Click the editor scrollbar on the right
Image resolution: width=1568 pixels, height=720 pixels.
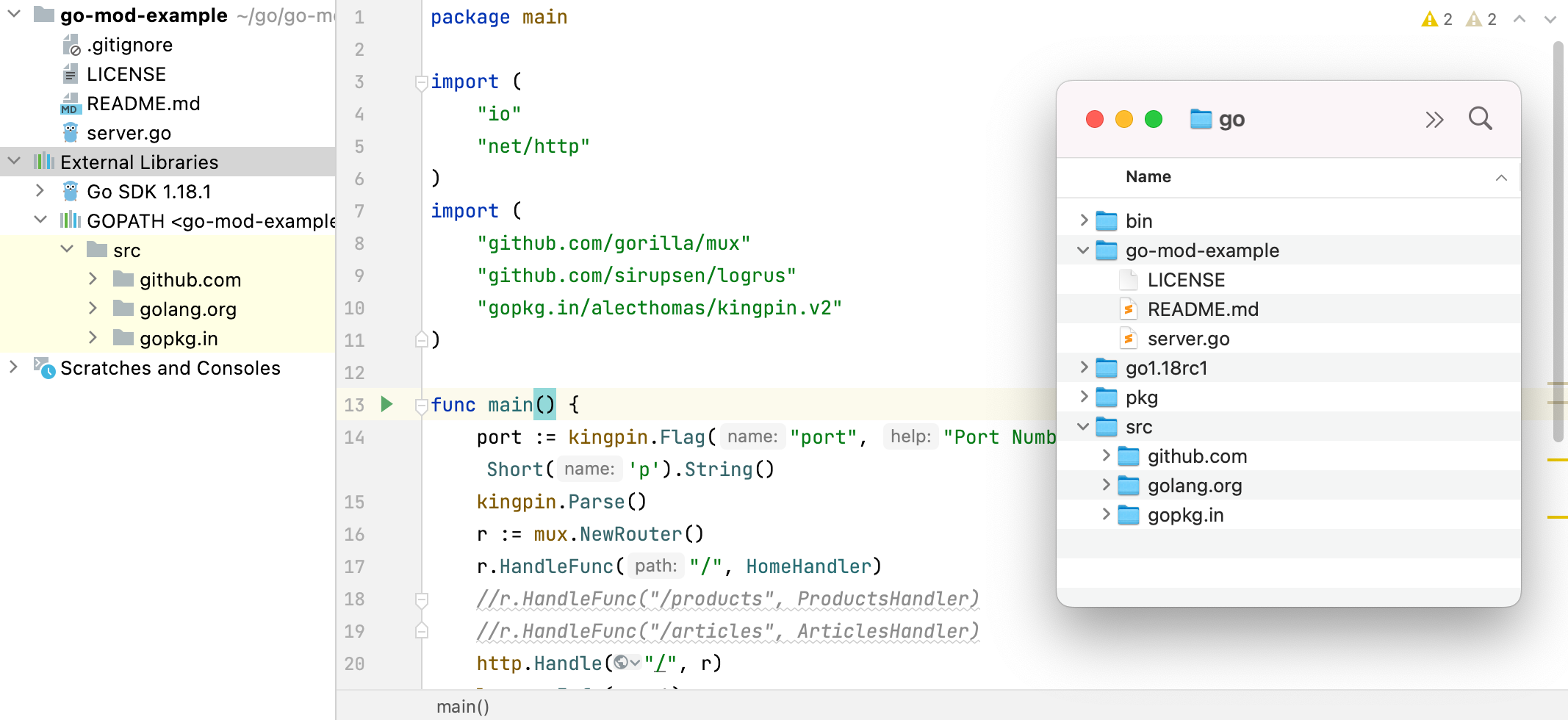[x=1559, y=220]
